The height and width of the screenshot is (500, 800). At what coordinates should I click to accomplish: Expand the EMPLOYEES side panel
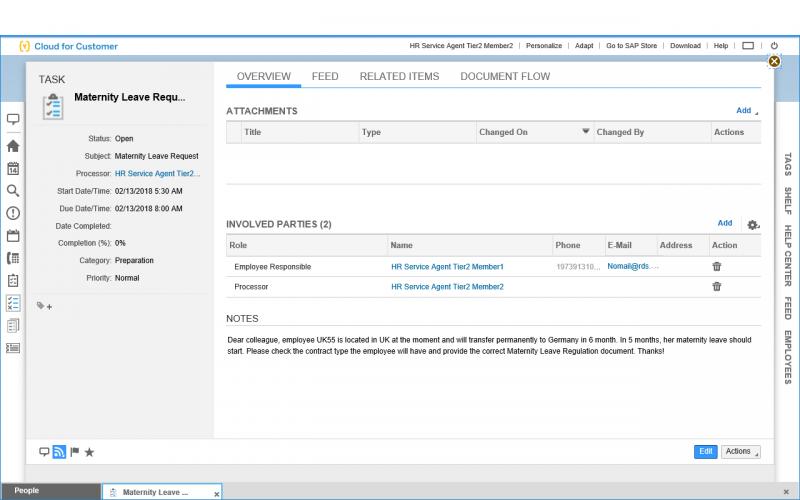tap(788, 357)
